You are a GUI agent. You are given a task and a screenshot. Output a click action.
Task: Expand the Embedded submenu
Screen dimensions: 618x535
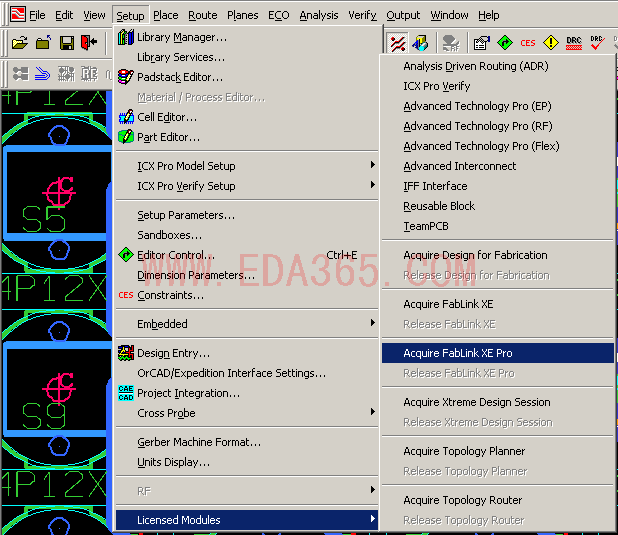[247, 324]
